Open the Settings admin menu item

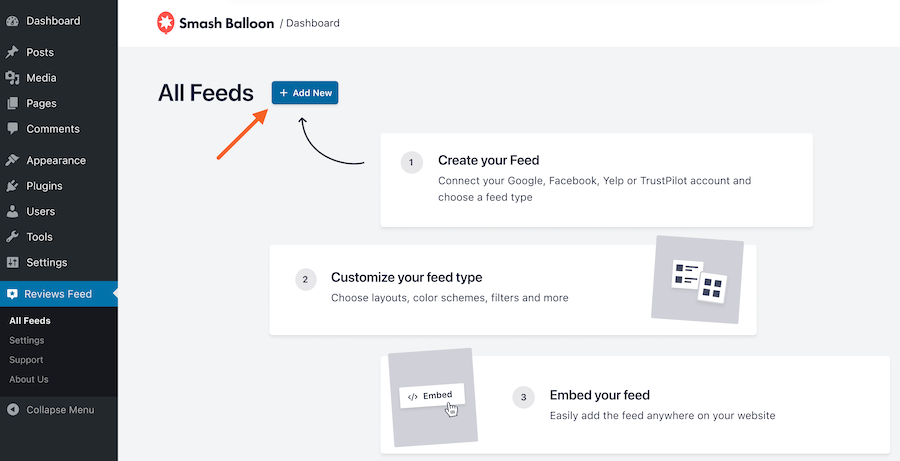click(46, 263)
